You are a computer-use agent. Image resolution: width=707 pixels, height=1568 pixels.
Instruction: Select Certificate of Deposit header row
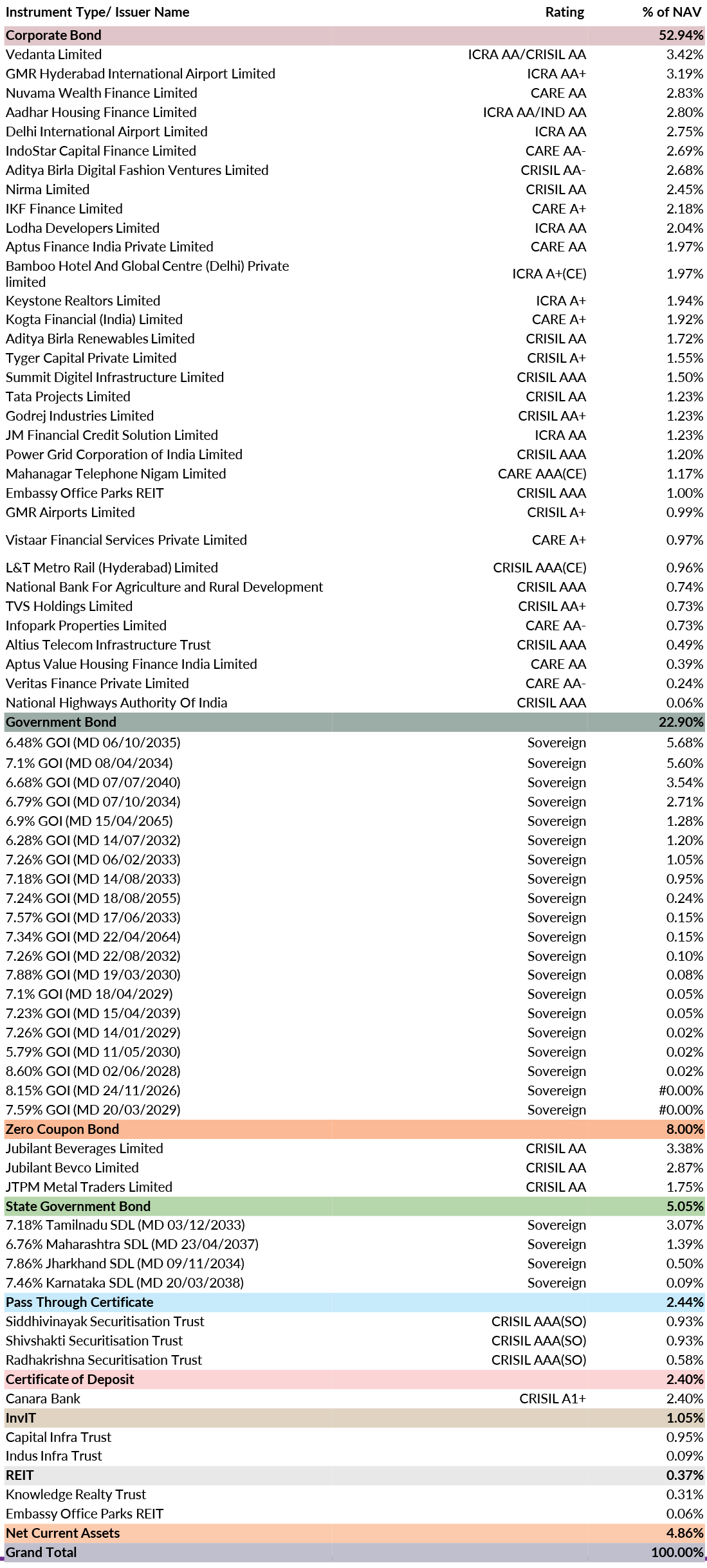tap(69, 1380)
